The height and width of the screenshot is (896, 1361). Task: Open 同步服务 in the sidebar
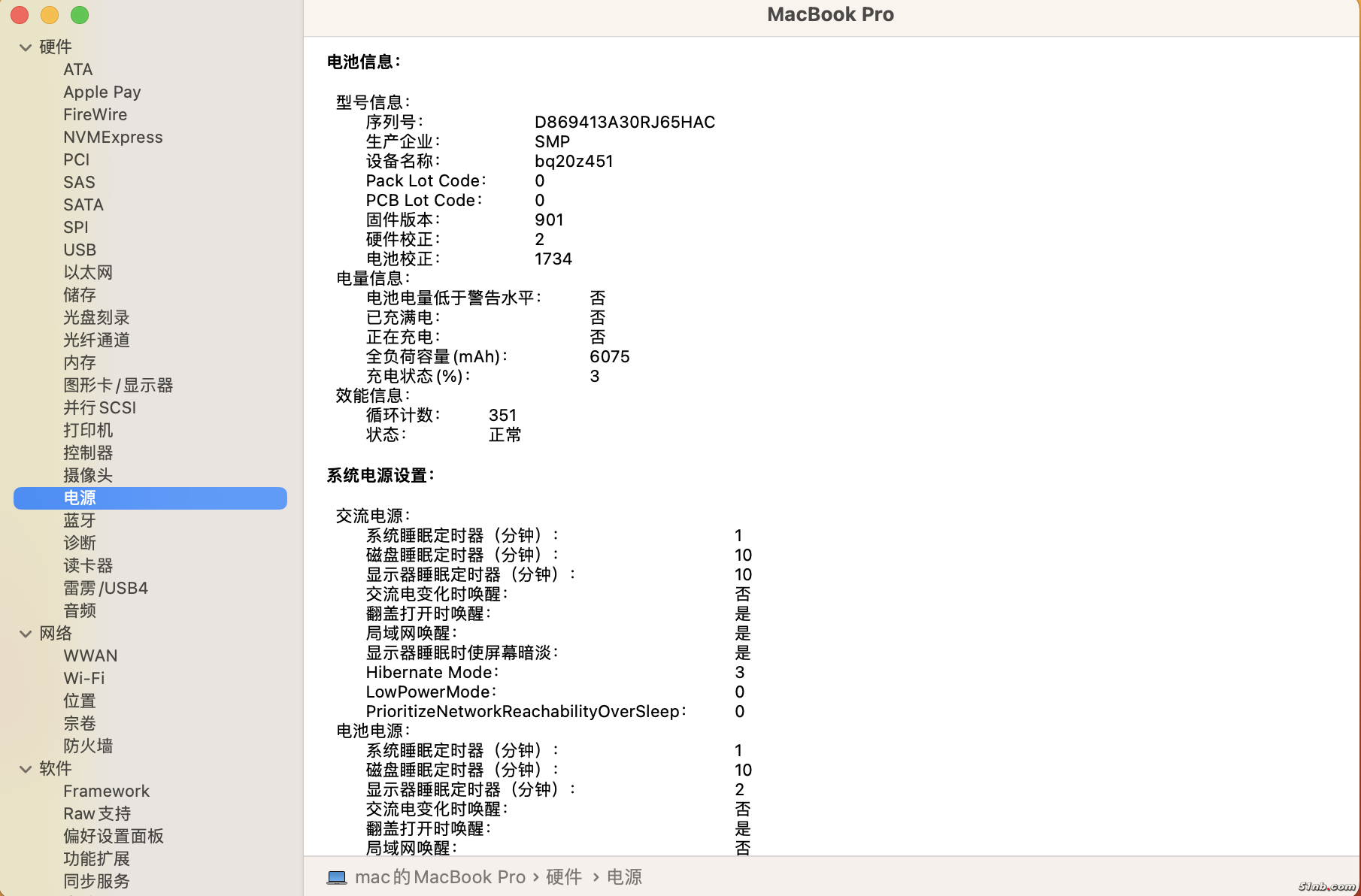pos(96,882)
